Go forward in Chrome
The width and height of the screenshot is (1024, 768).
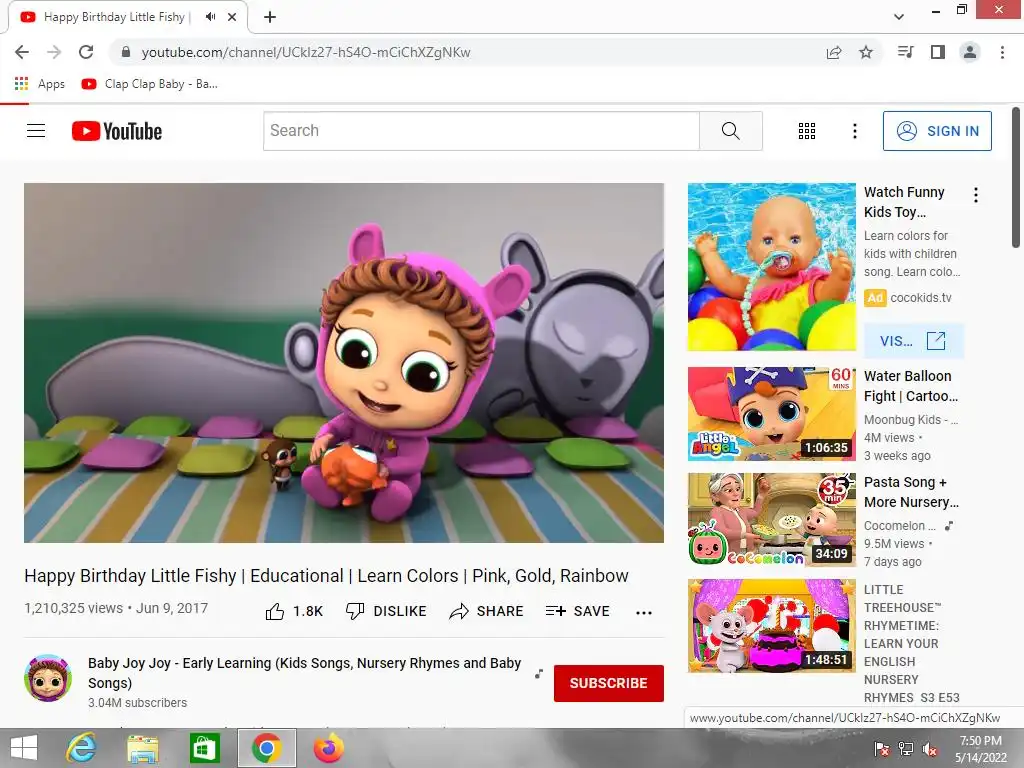[54, 52]
